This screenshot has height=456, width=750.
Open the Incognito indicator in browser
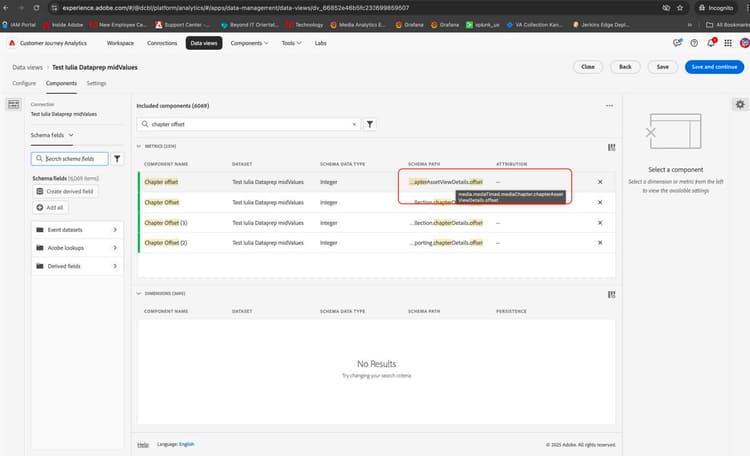(x=716, y=8)
